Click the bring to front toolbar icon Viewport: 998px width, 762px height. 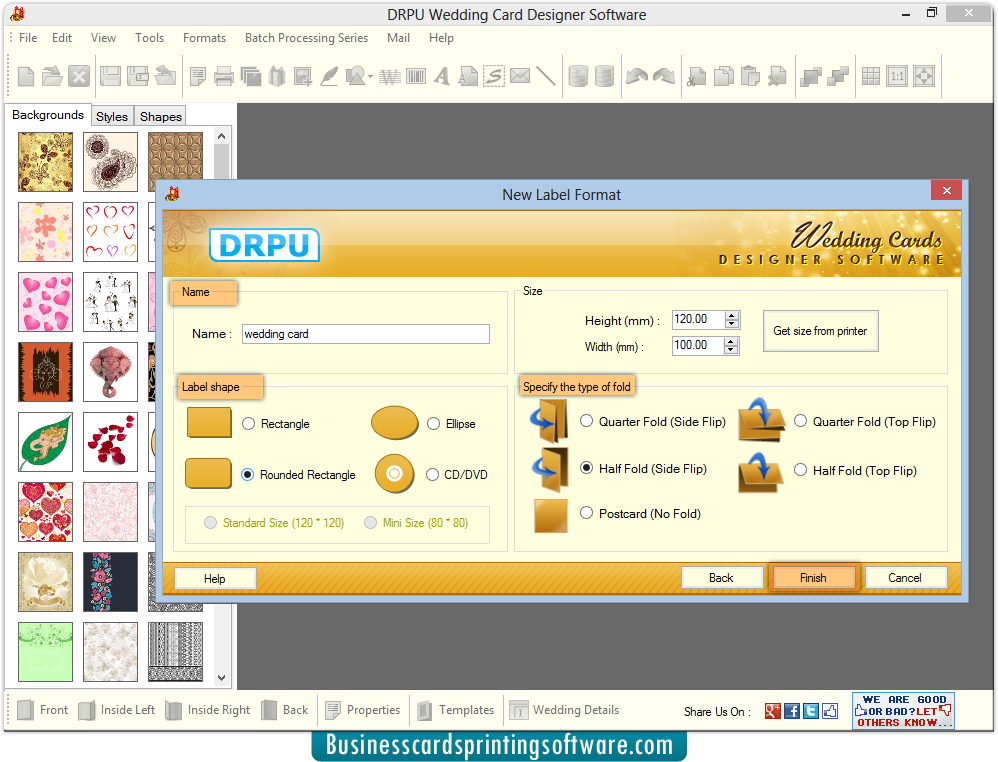810,77
